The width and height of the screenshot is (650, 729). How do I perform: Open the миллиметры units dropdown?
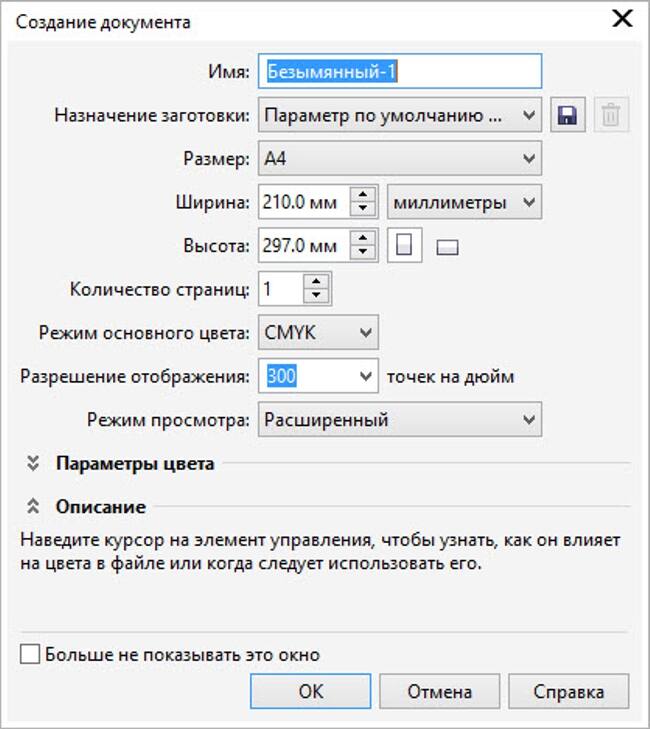pyautogui.click(x=464, y=202)
